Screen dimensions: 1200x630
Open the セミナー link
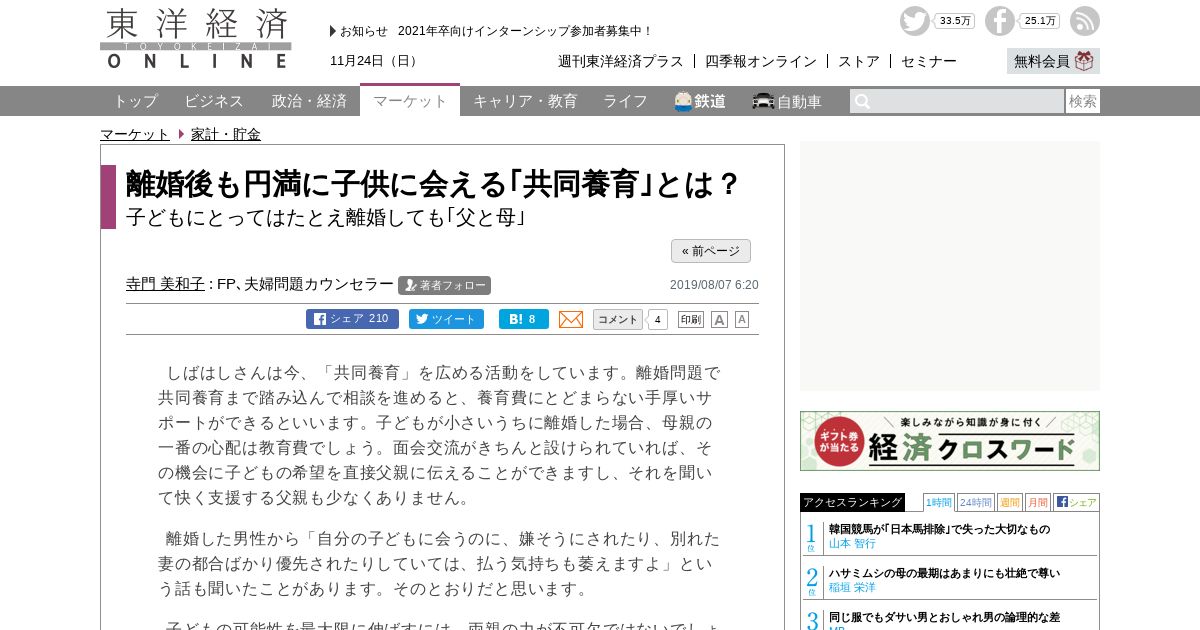pyautogui.click(x=929, y=61)
